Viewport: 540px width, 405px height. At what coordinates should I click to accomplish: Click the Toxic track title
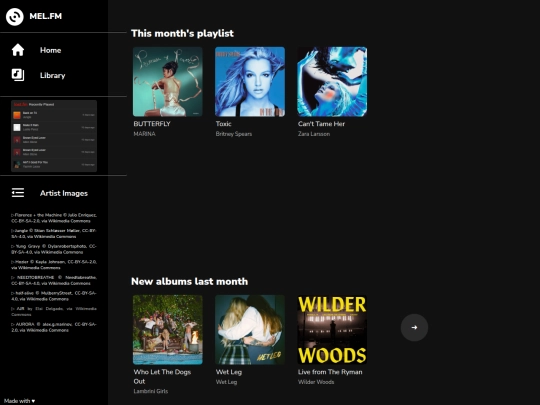224,124
